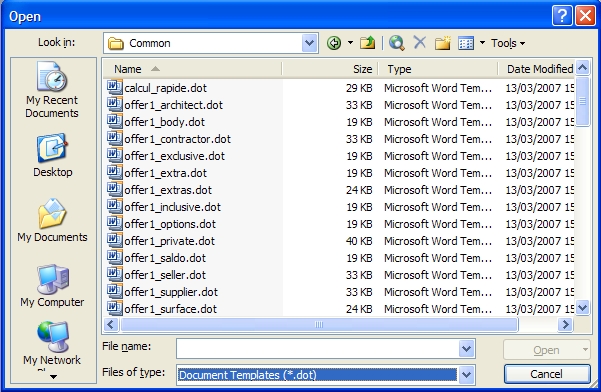
Task: Select offer1_extra.dot file icon
Action: click(115, 172)
